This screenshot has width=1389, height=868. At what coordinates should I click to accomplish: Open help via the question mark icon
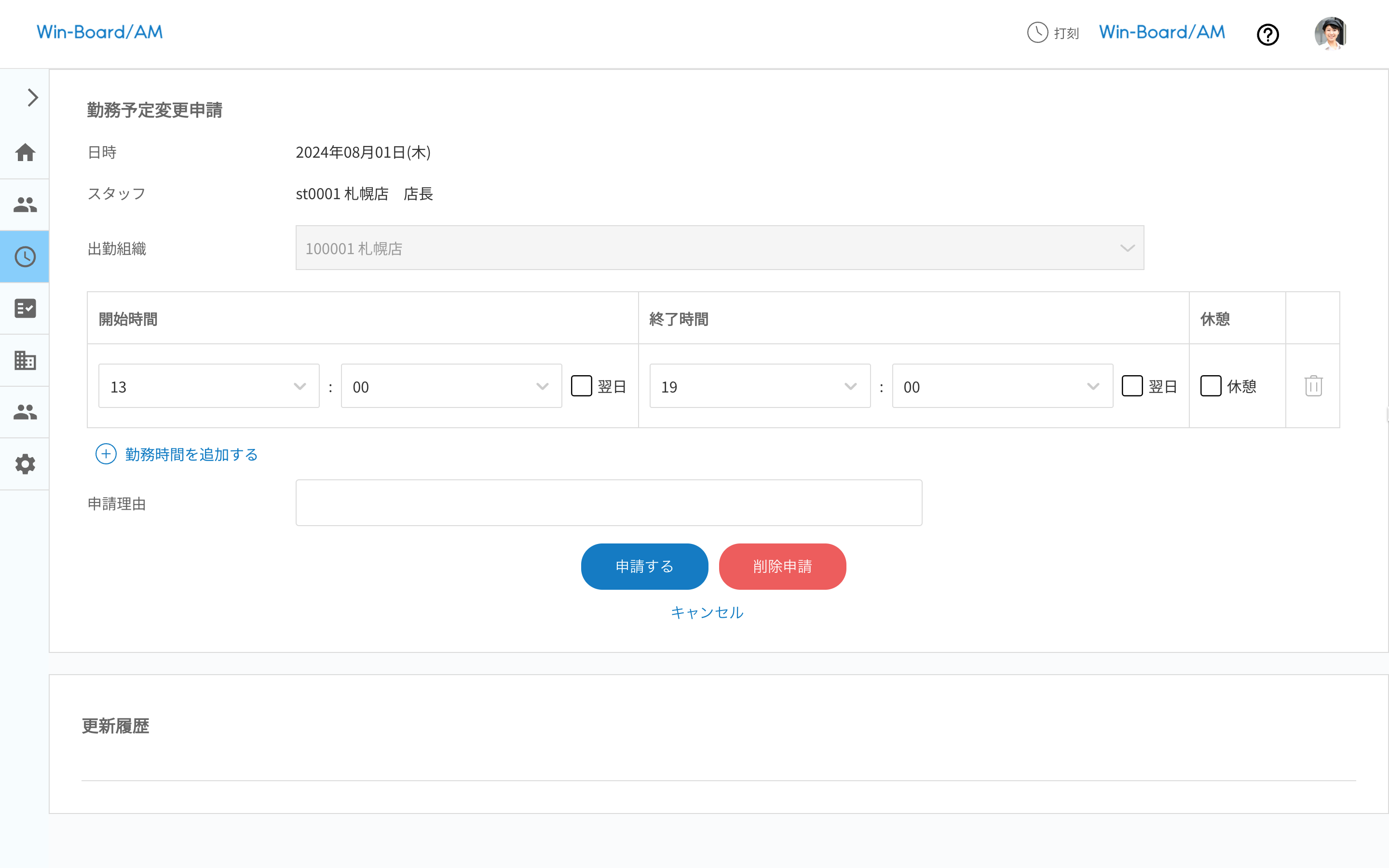pyautogui.click(x=1268, y=34)
